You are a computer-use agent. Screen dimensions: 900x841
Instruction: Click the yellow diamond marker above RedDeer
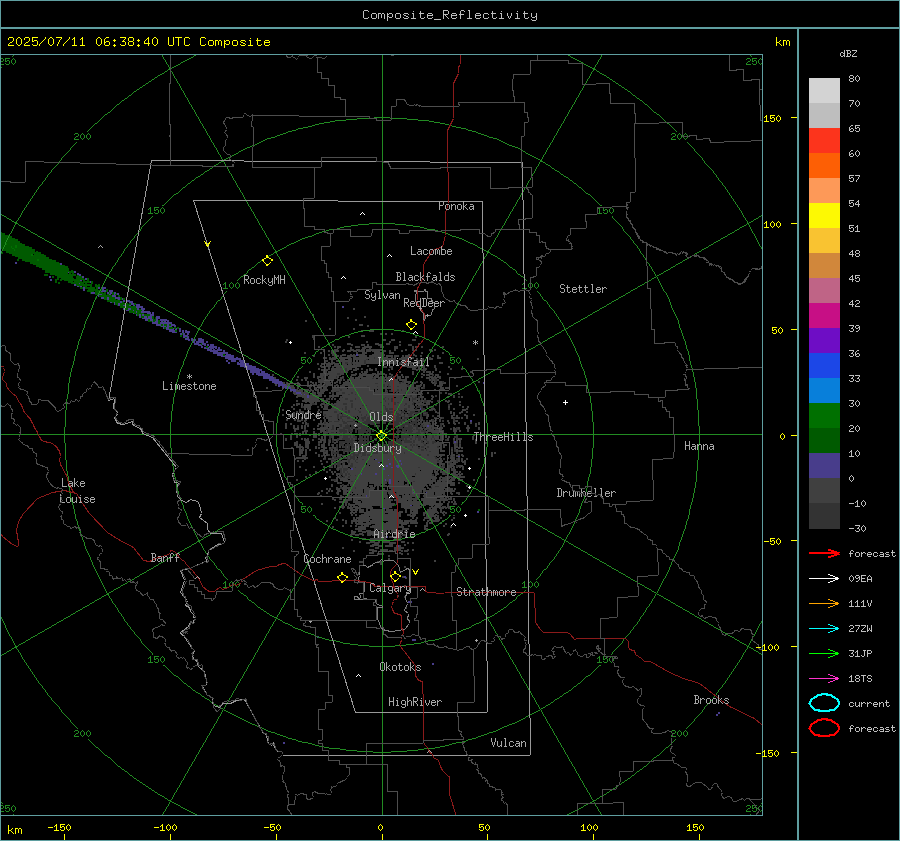tap(412, 325)
